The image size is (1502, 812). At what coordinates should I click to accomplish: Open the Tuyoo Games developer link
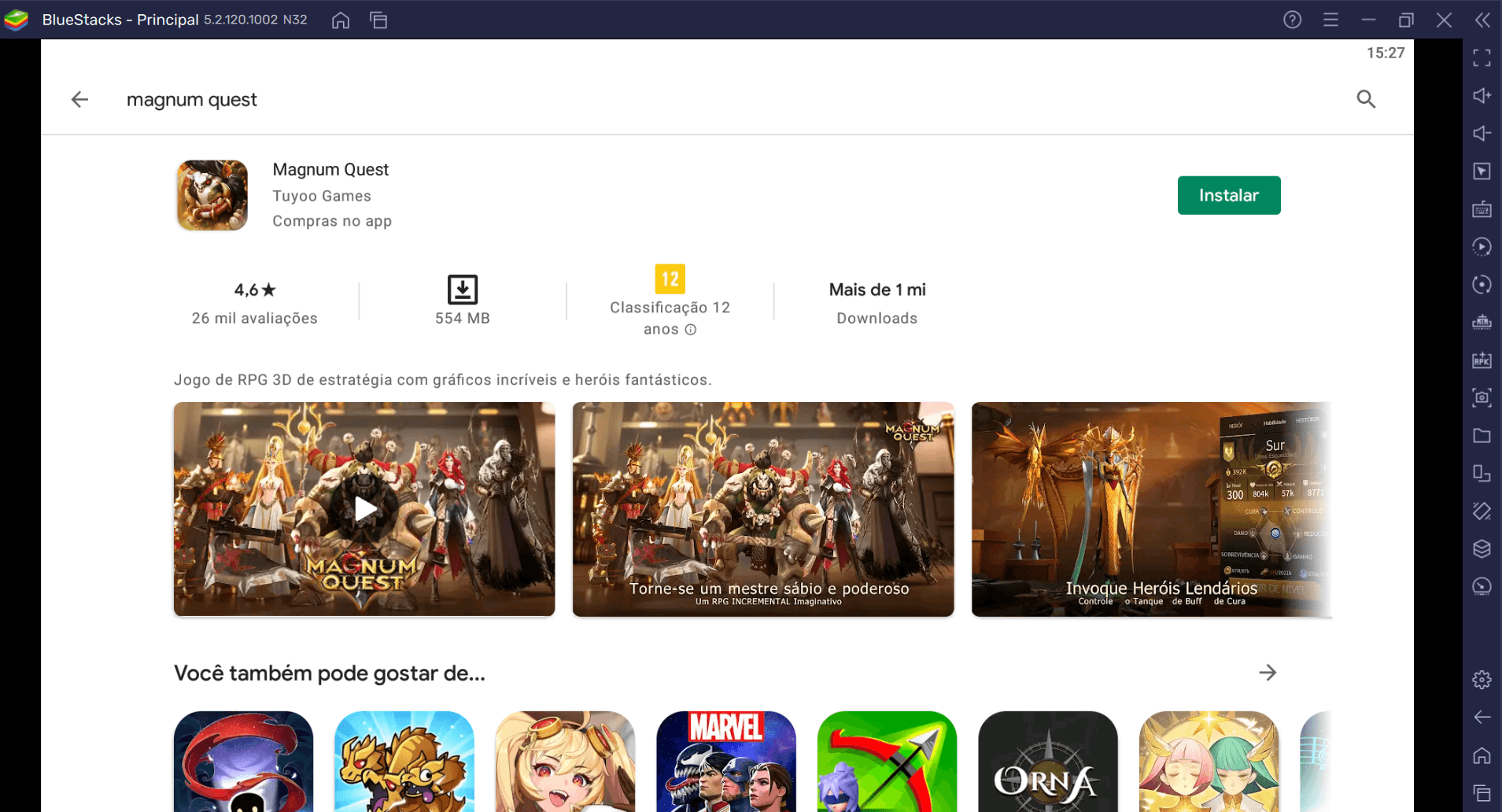pos(322,196)
